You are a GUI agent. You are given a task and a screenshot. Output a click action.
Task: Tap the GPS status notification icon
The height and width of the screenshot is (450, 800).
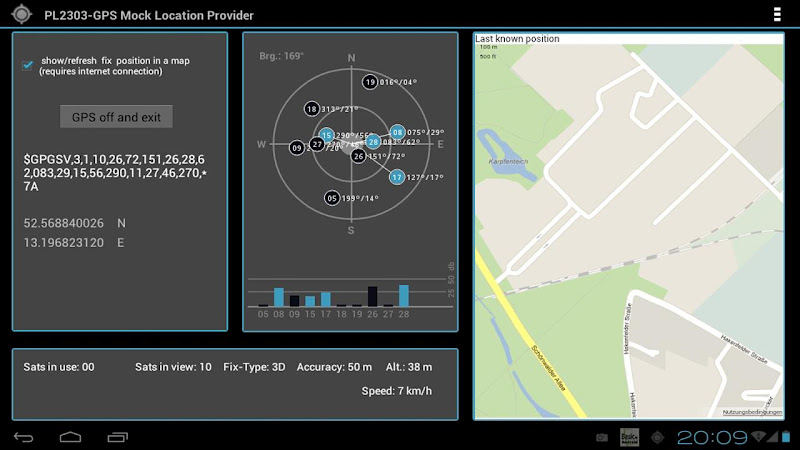(x=658, y=437)
